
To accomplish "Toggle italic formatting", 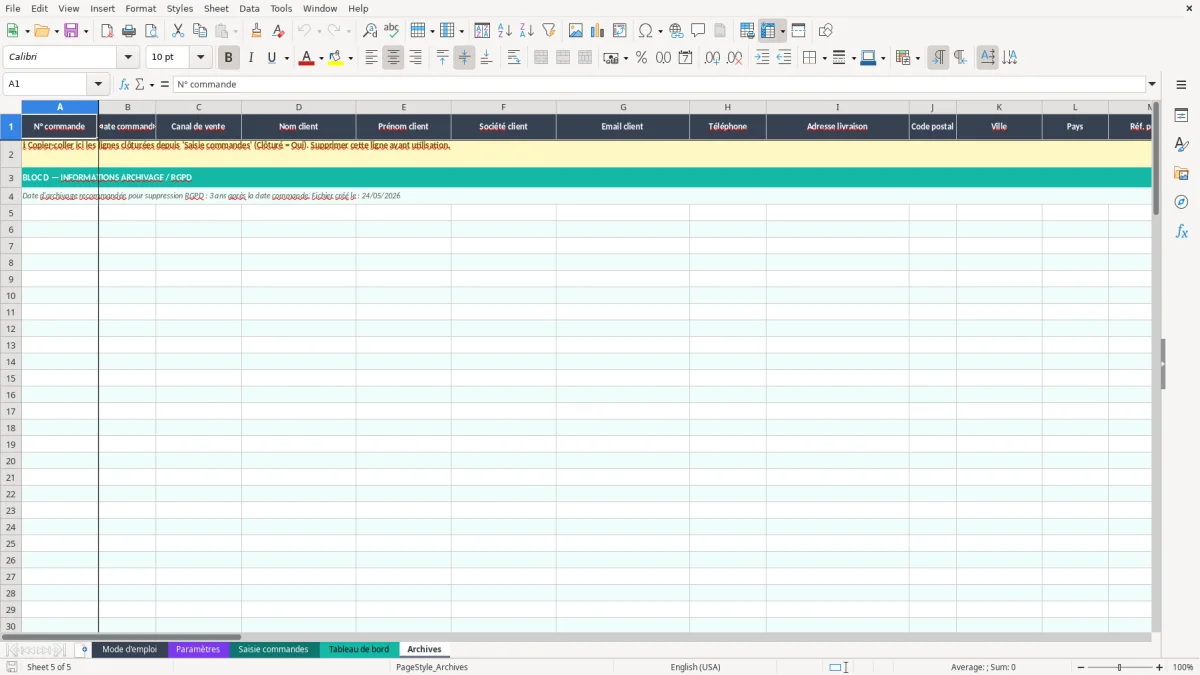I will coord(251,58).
